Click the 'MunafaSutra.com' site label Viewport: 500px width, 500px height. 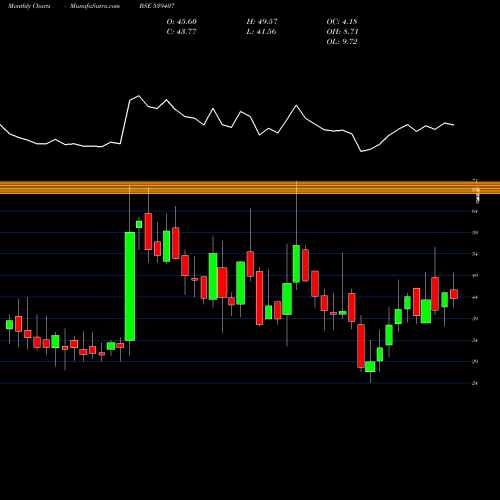[x=95, y=6]
